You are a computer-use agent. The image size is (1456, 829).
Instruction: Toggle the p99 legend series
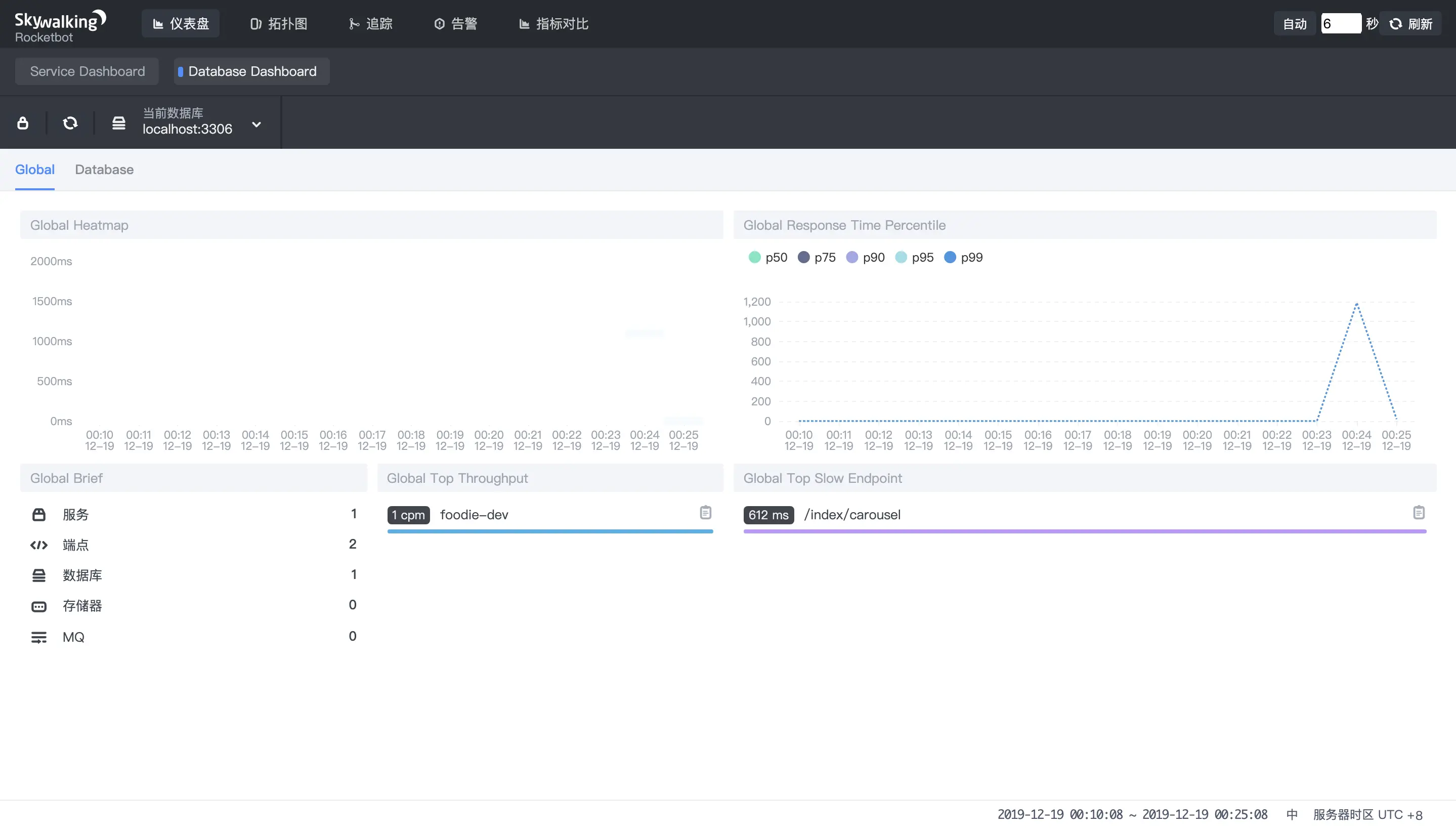[963, 257]
